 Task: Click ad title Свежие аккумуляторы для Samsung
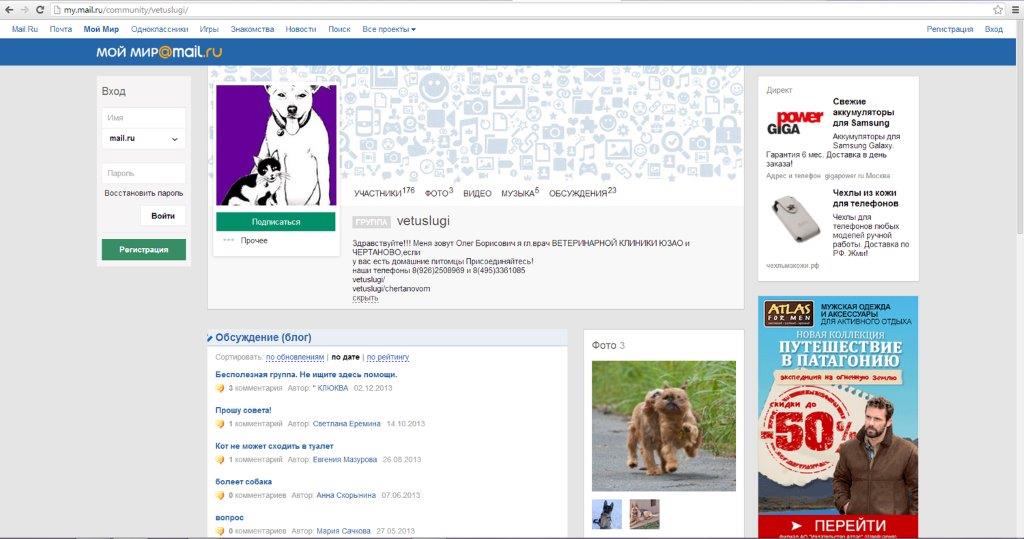[863, 112]
